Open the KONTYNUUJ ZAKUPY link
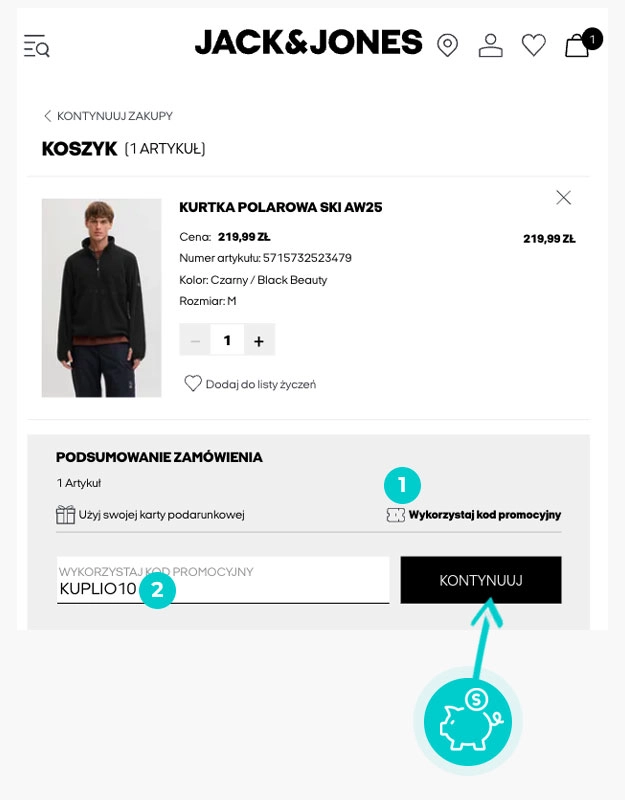This screenshot has height=800, width=625. [x=117, y=116]
